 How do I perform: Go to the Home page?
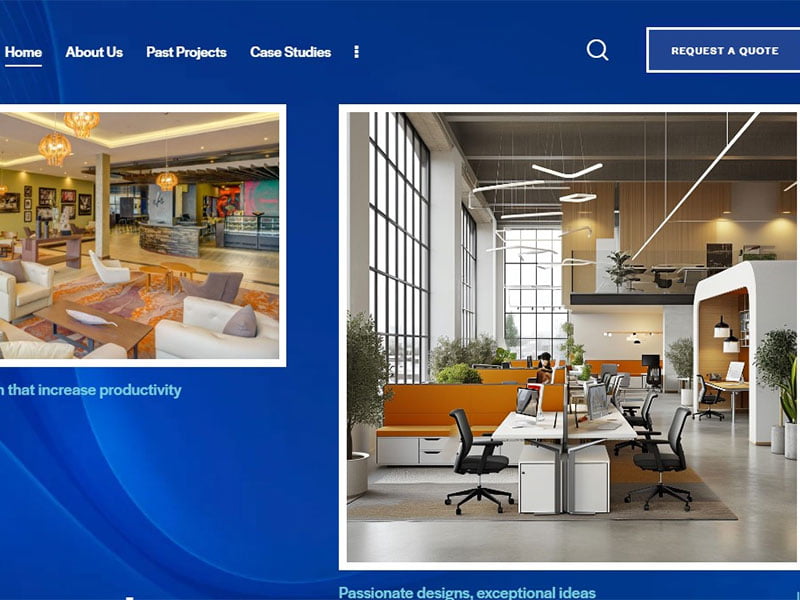click(23, 52)
